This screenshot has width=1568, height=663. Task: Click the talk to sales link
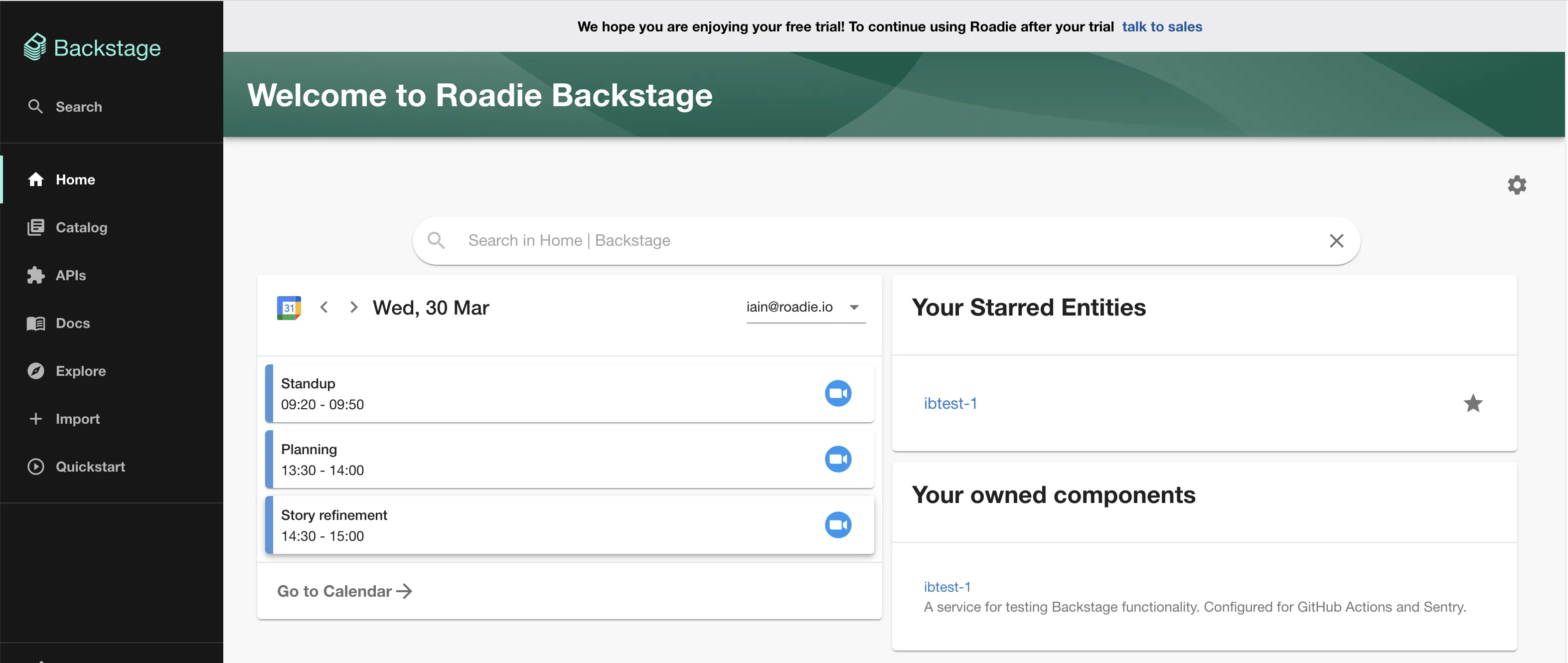1161,26
